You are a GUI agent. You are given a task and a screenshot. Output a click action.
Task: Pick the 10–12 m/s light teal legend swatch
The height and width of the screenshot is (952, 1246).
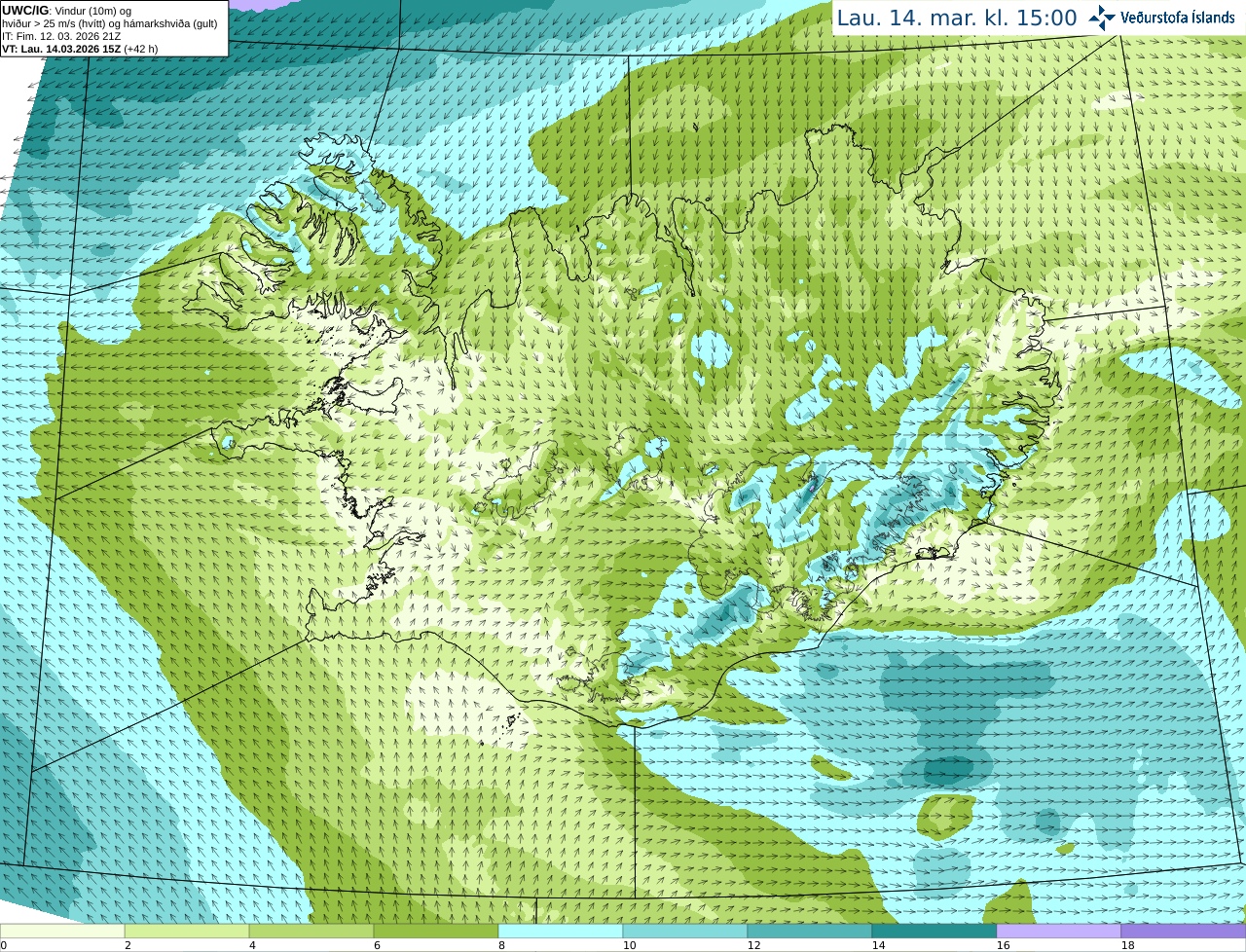pyautogui.click(x=685, y=931)
